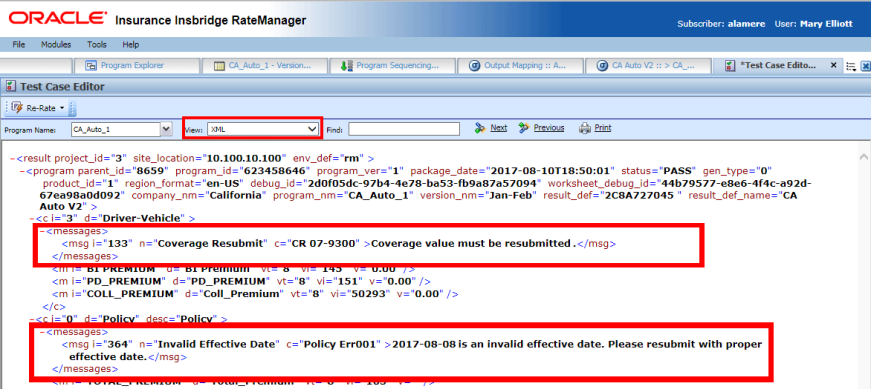Click the Previous arrow icon

(x=523, y=128)
